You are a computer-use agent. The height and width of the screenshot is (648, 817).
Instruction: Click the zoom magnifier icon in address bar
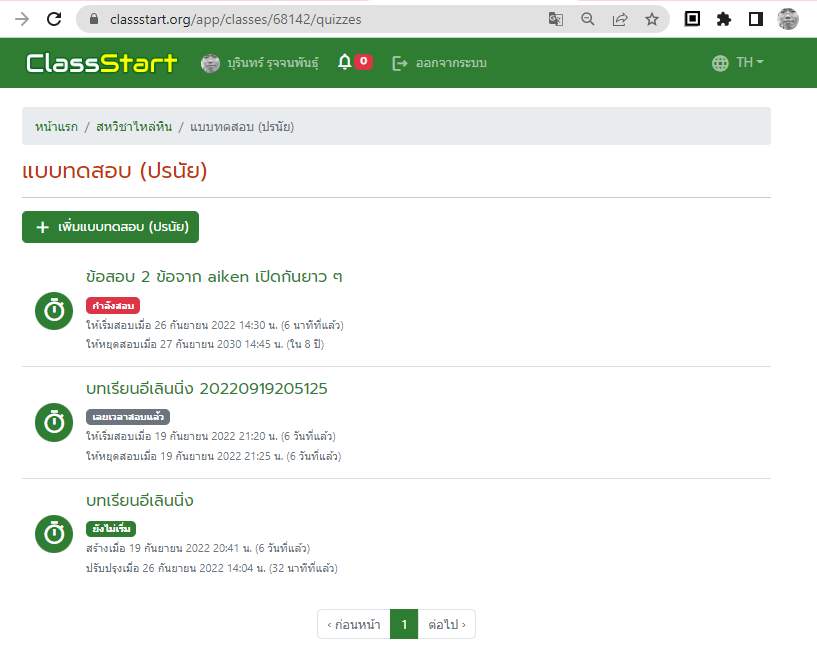[588, 18]
